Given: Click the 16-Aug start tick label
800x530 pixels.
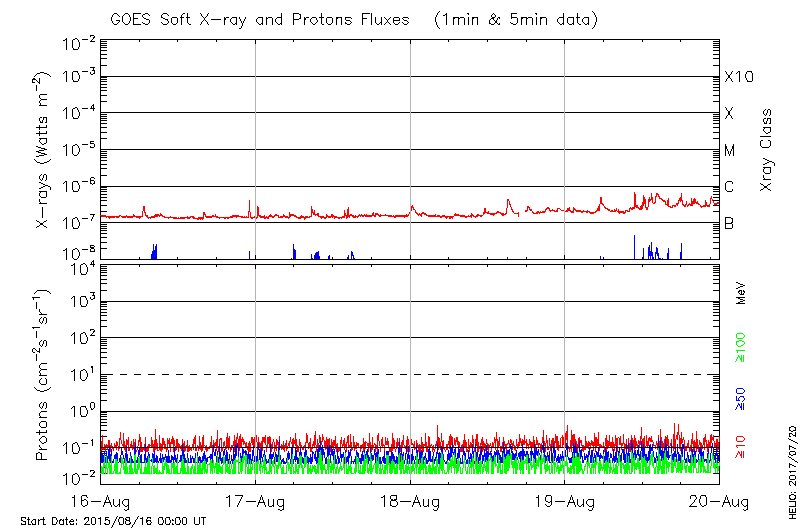Looking at the screenshot, I should pyautogui.click(x=101, y=502).
